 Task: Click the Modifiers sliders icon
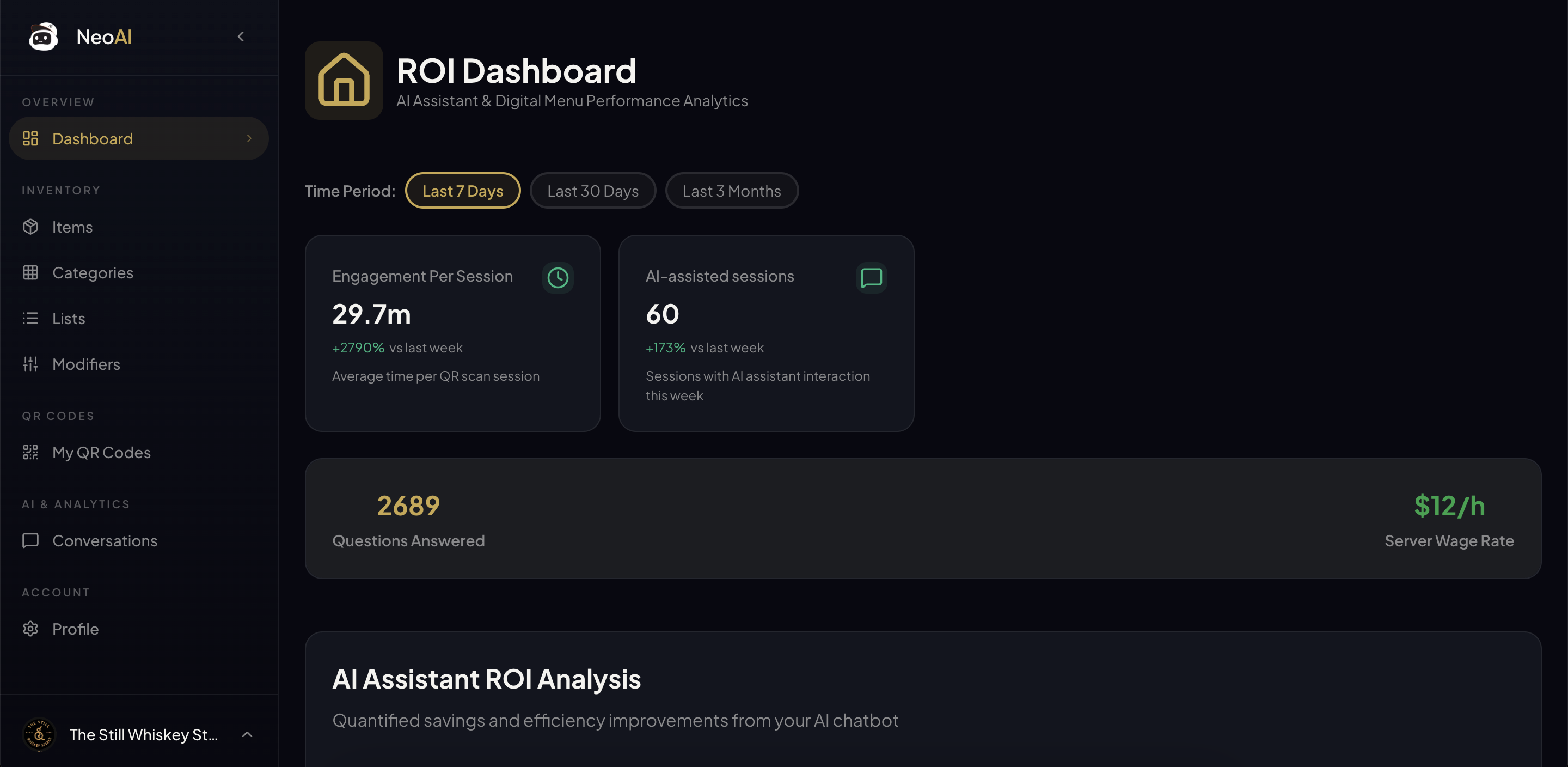pos(30,364)
